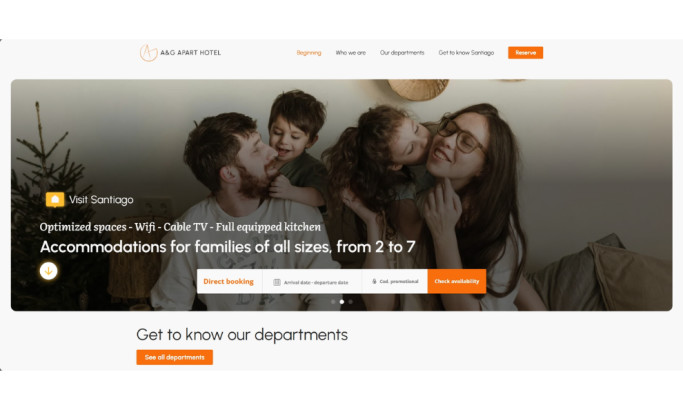The width and height of the screenshot is (683, 410).
Task: Click the Cod. promotional input field
Action: click(395, 281)
